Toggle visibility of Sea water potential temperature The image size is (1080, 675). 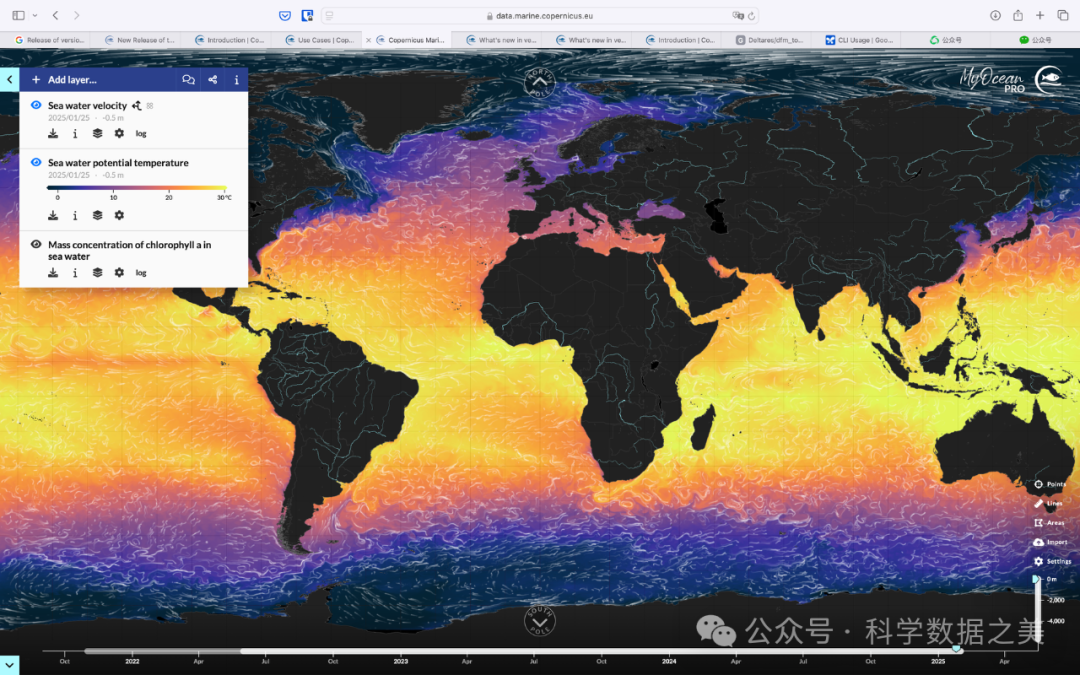(36, 162)
